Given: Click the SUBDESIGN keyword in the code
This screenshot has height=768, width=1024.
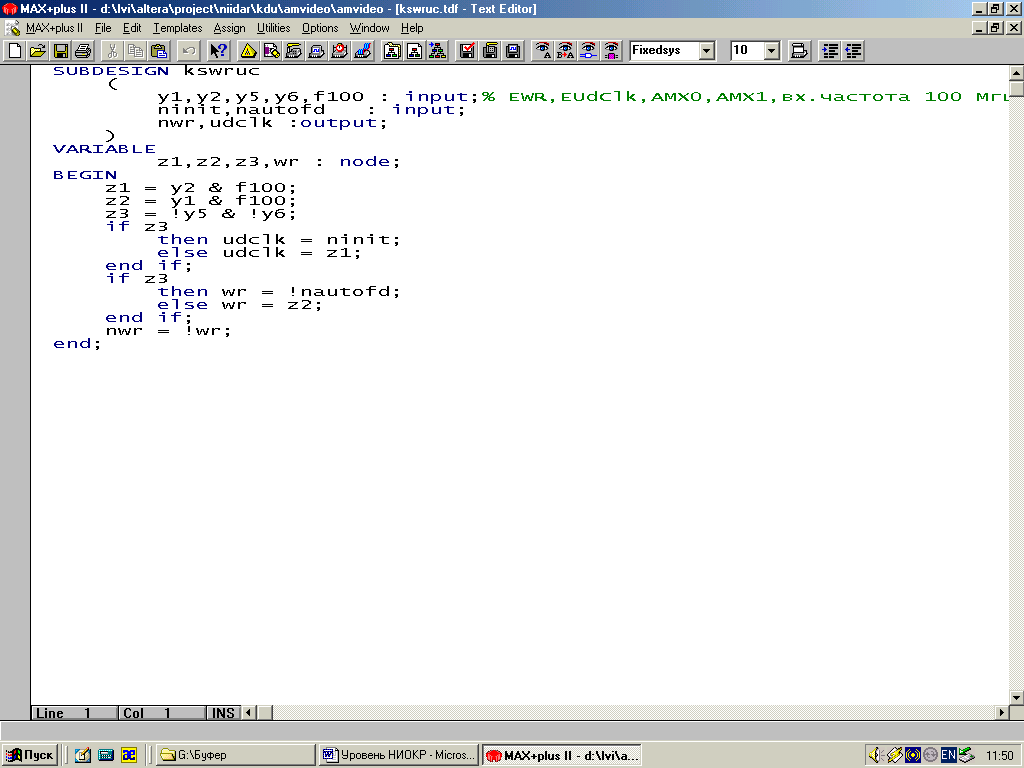Looking at the screenshot, I should coord(111,71).
